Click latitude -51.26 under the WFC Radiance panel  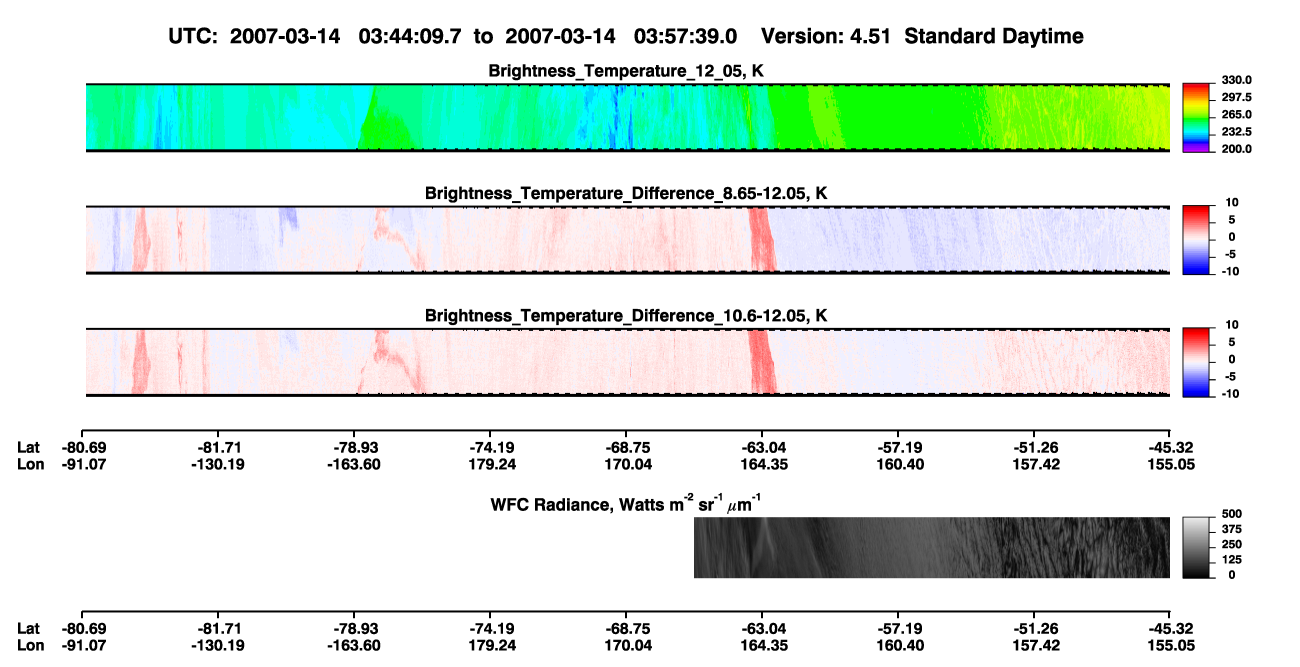[x=1034, y=628]
